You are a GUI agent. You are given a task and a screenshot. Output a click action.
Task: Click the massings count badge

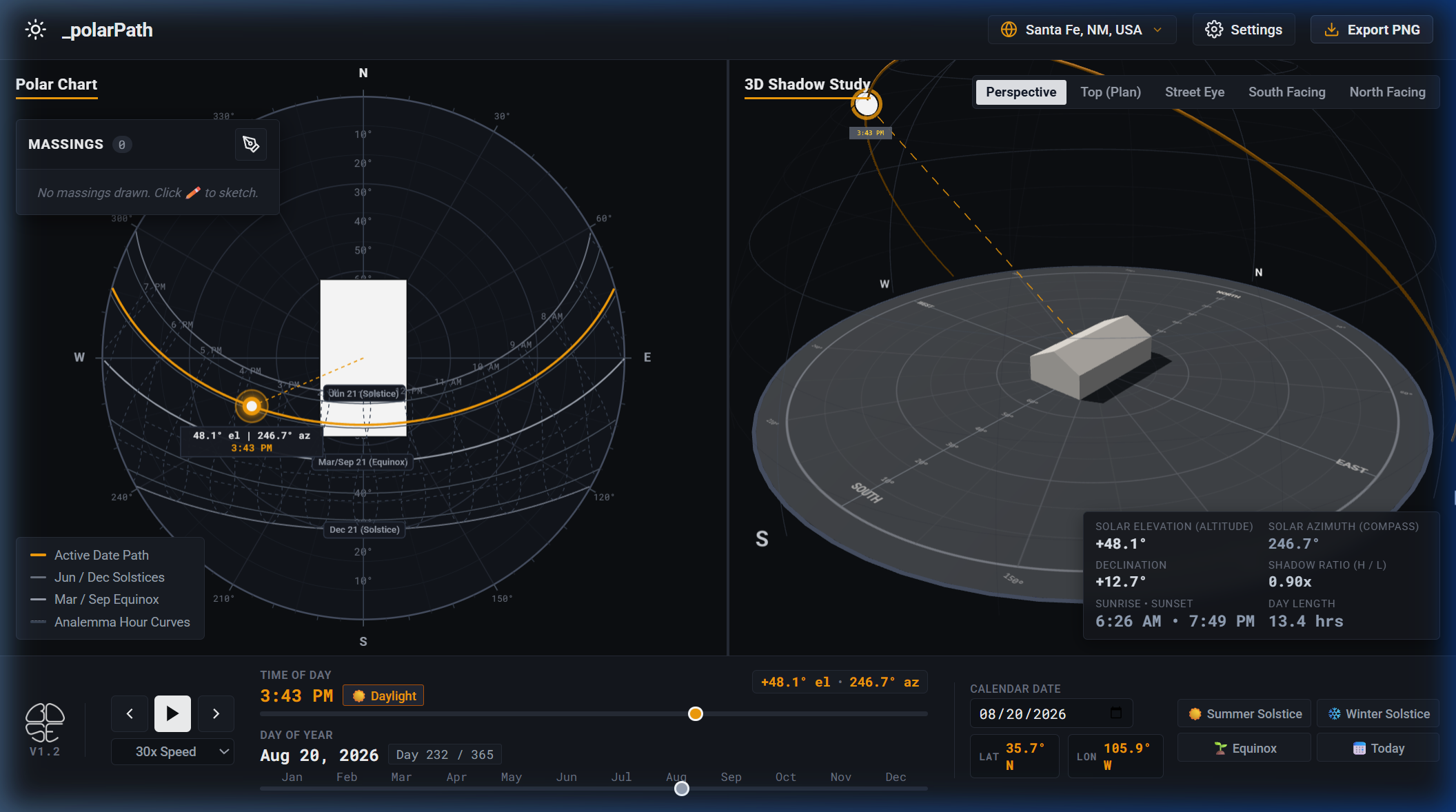pos(122,145)
